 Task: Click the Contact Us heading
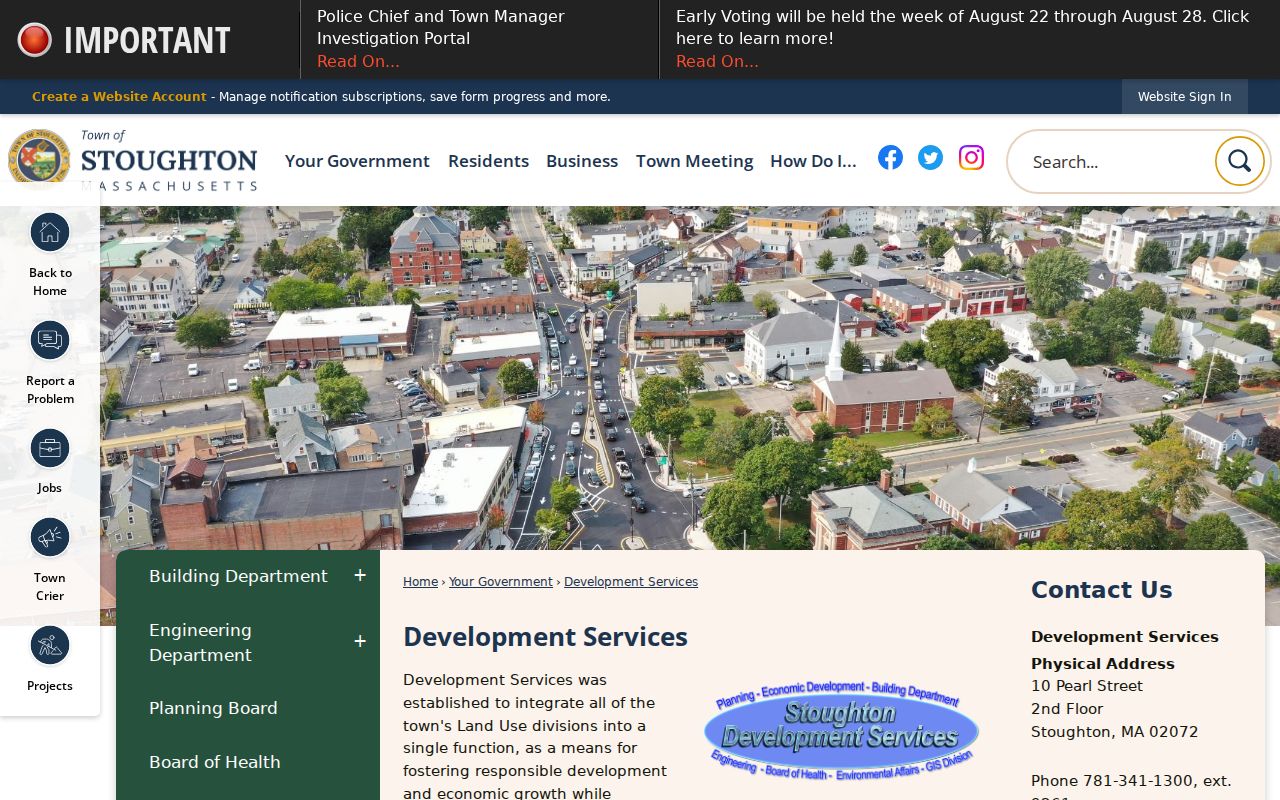coord(1101,590)
